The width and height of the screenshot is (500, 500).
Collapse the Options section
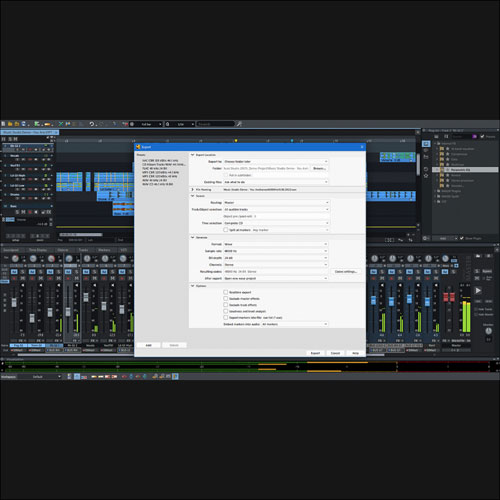192,286
